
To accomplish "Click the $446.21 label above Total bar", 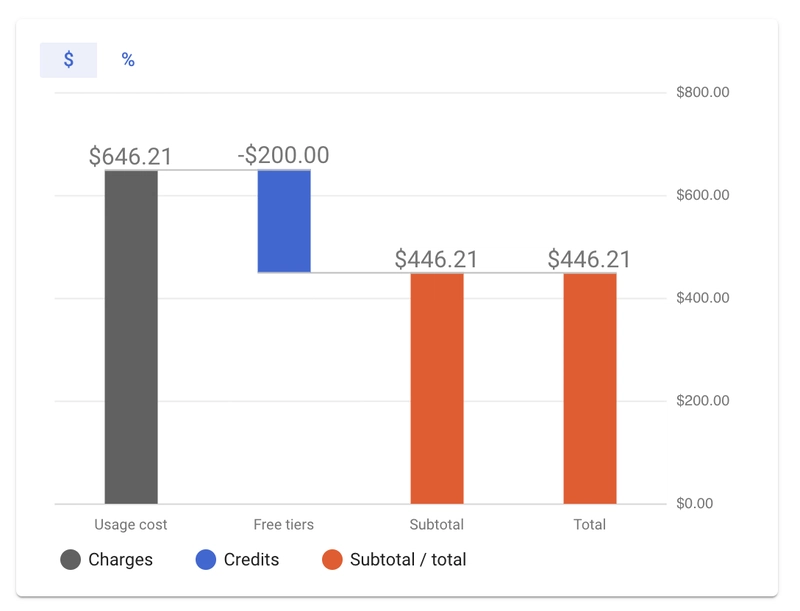I will [590, 260].
